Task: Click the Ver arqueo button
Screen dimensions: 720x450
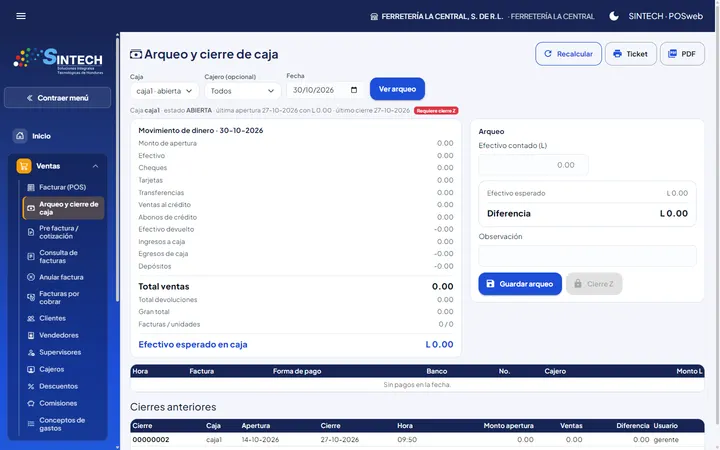Action: pyautogui.click(x=397, y=89)
